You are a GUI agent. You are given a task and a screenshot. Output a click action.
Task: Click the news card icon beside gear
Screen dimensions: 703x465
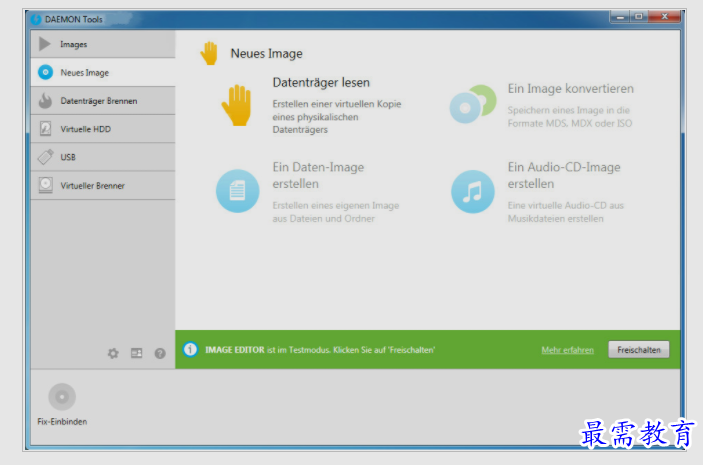(137, 353)
